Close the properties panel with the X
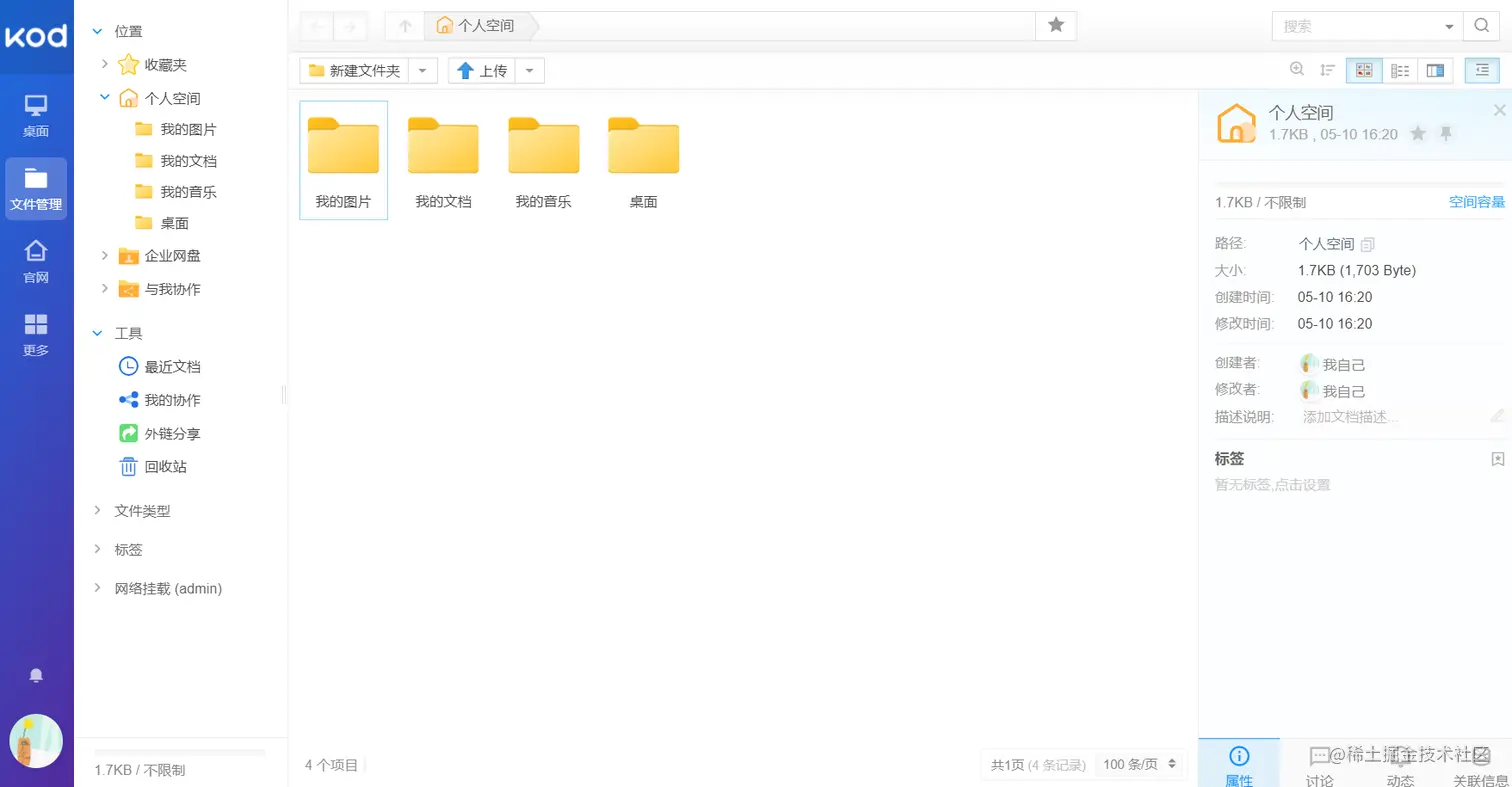Viewport: 1512px width, 787px height. pyautogui.click(x=1499, y=110)
